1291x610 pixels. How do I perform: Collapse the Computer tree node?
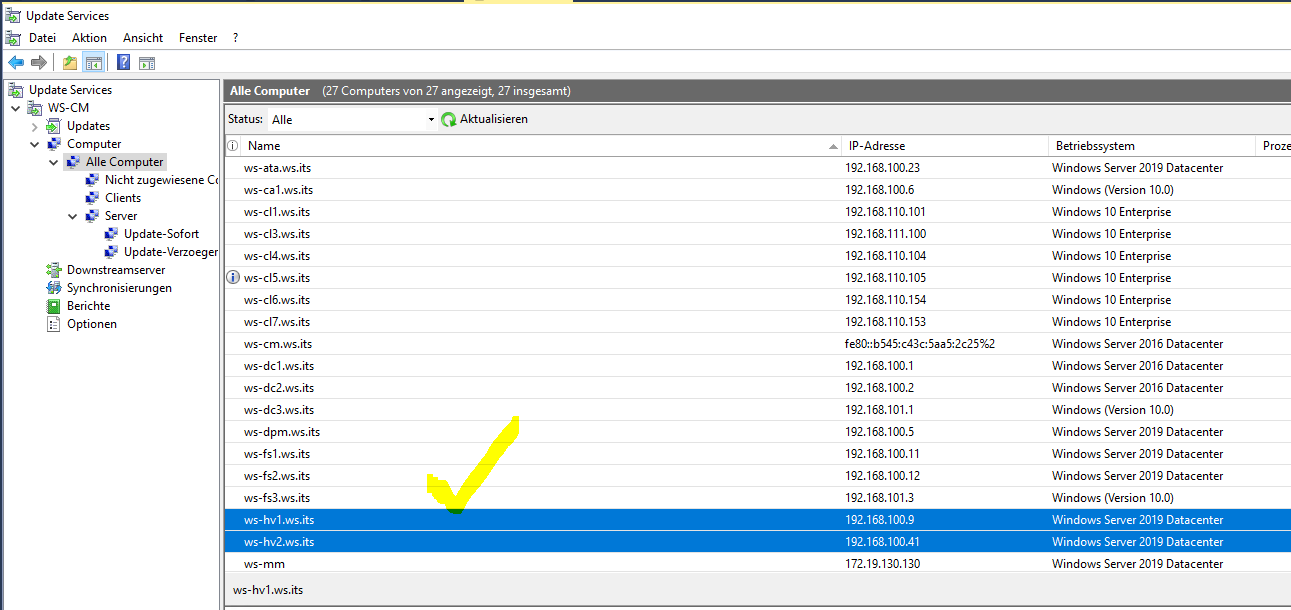coord(35,144)
